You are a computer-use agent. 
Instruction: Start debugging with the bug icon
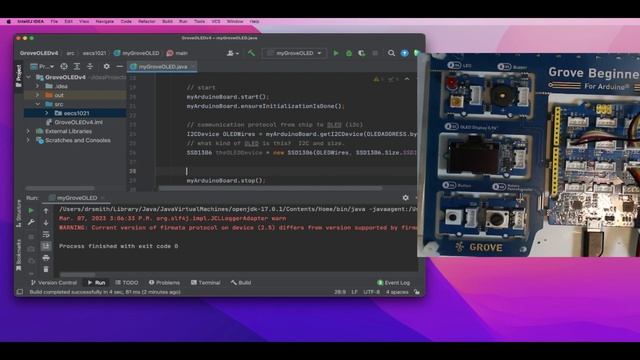[349, 53]
